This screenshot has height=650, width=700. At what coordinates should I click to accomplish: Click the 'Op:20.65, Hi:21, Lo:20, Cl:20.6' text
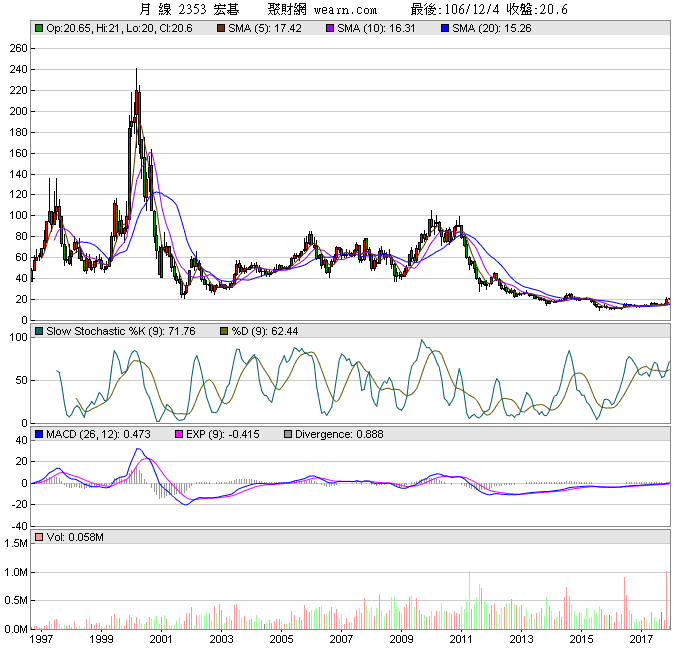[x=119, y=29]
